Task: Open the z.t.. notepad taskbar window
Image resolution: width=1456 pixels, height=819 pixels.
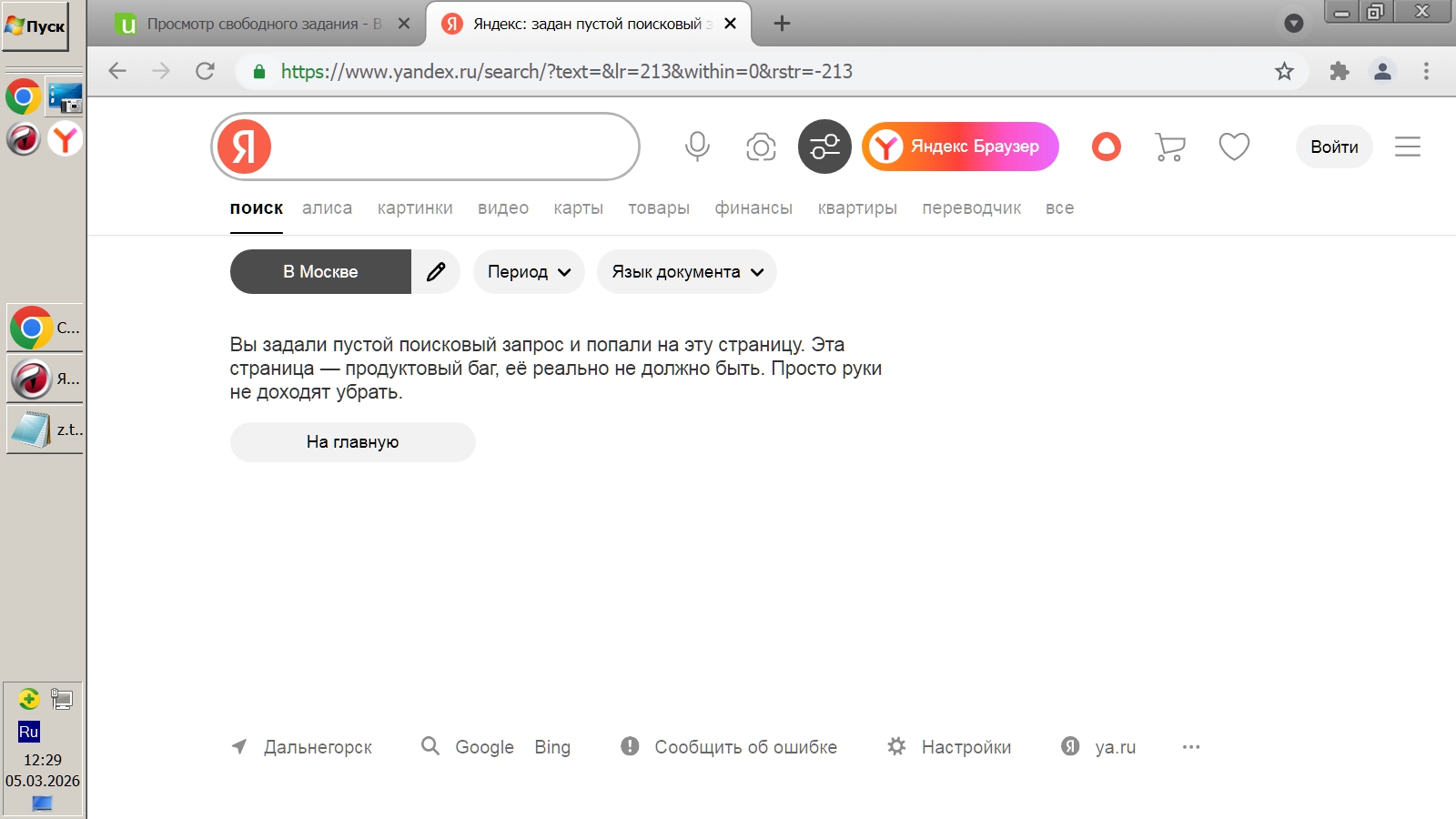Action: point(45,429)
